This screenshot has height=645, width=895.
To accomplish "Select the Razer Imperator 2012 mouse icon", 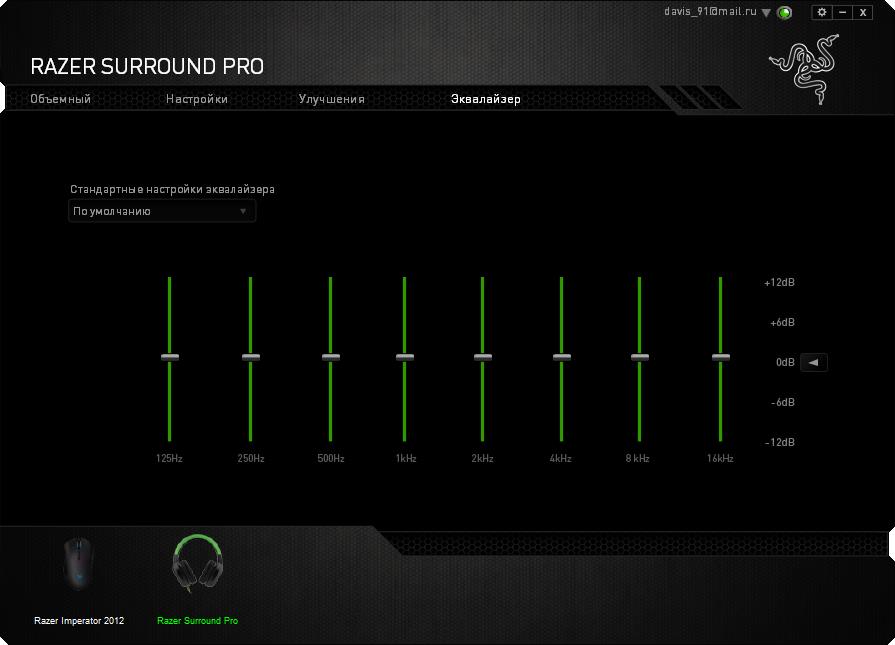I will 79,565.
